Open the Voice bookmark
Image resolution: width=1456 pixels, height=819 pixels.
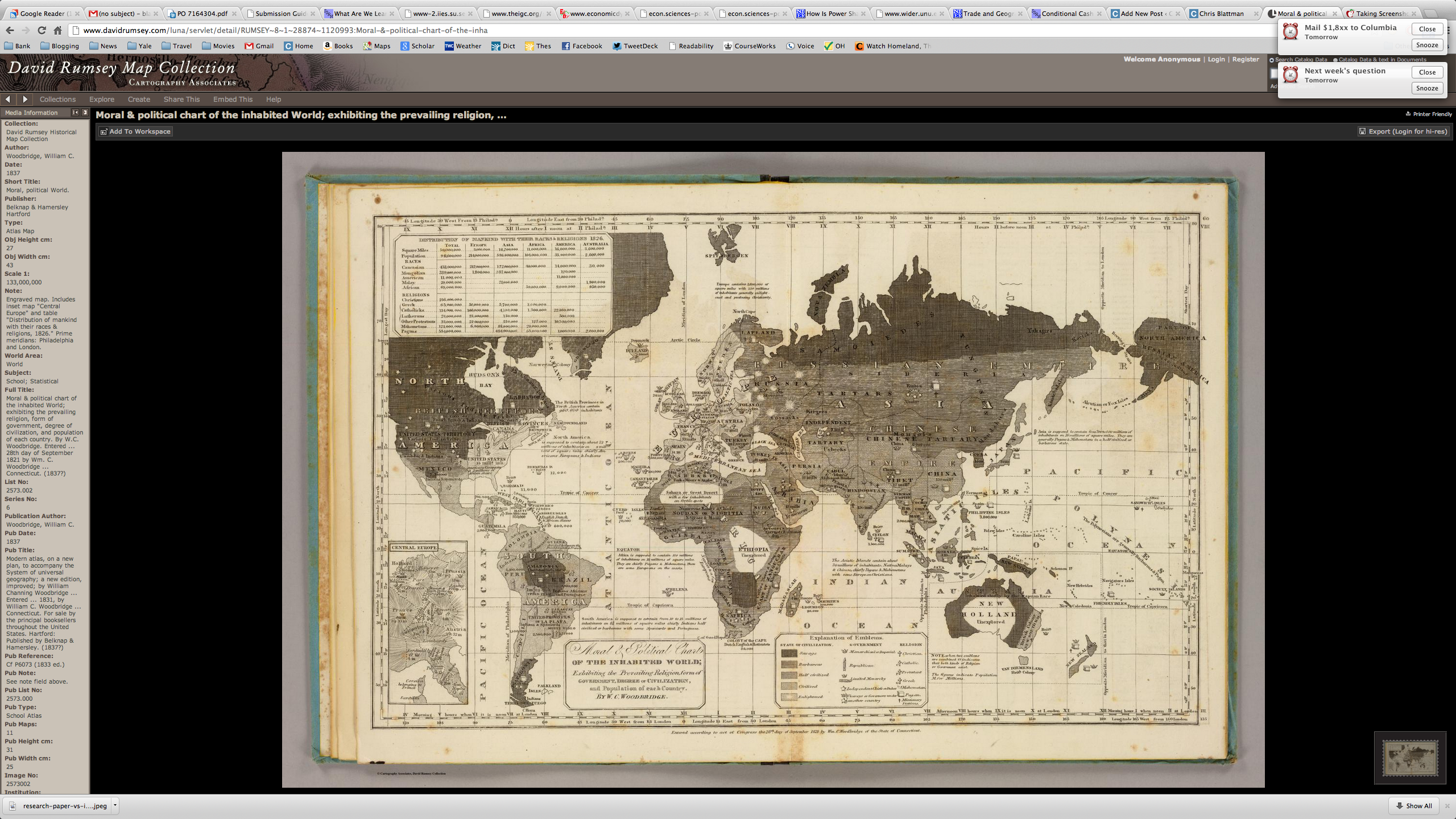800,46
